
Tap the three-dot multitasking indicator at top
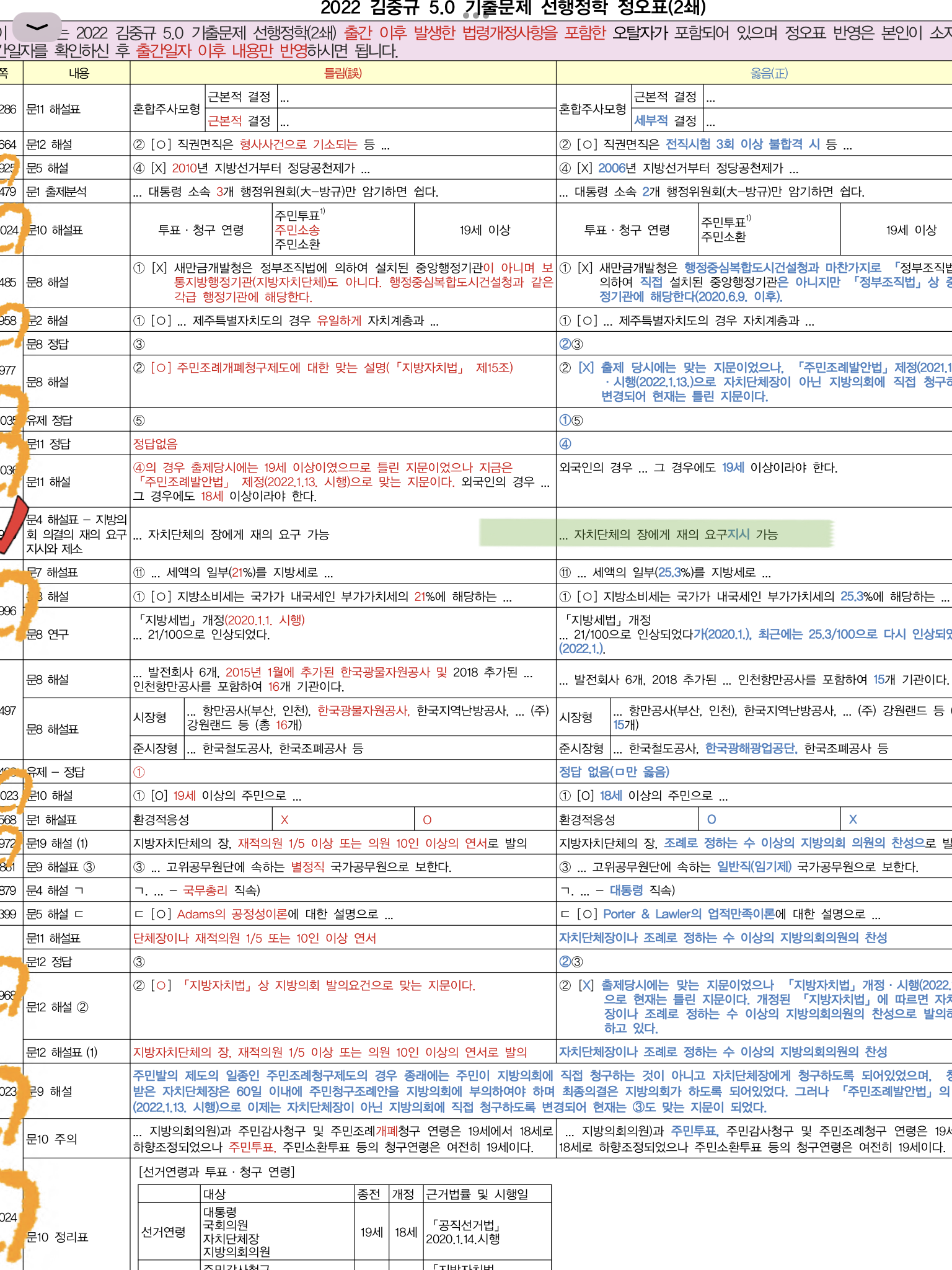click(475, 15)
